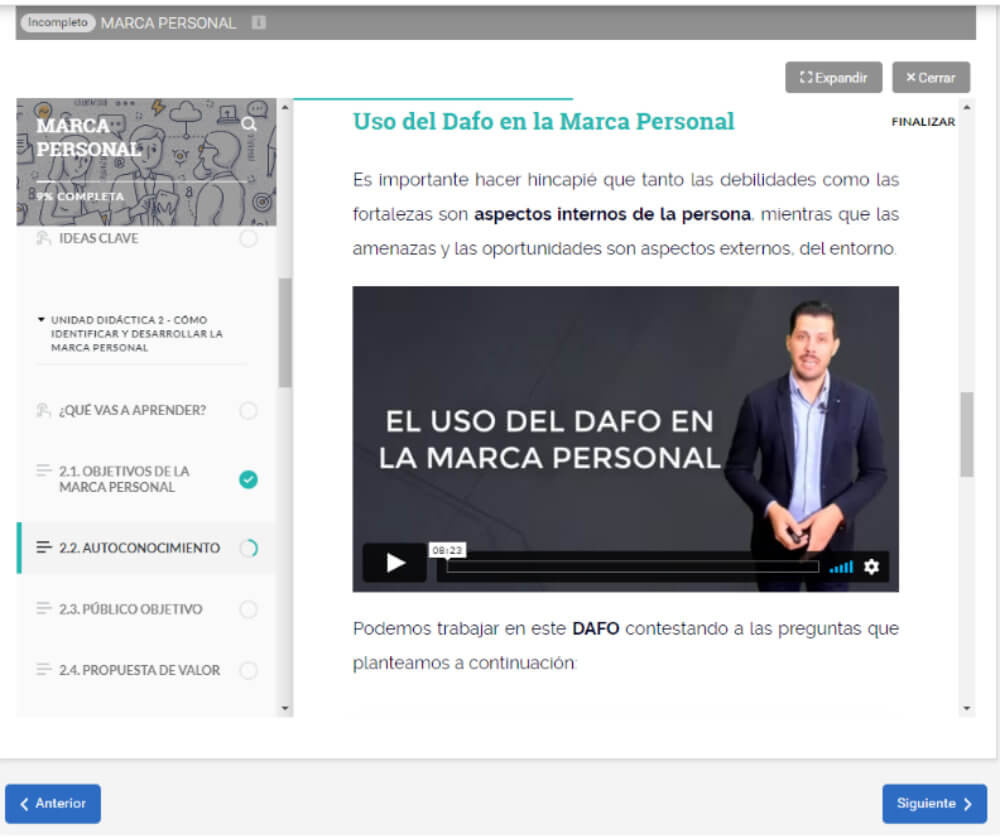Click the 2.3 Público Objetivo status circle

click(x=248, y=609)
